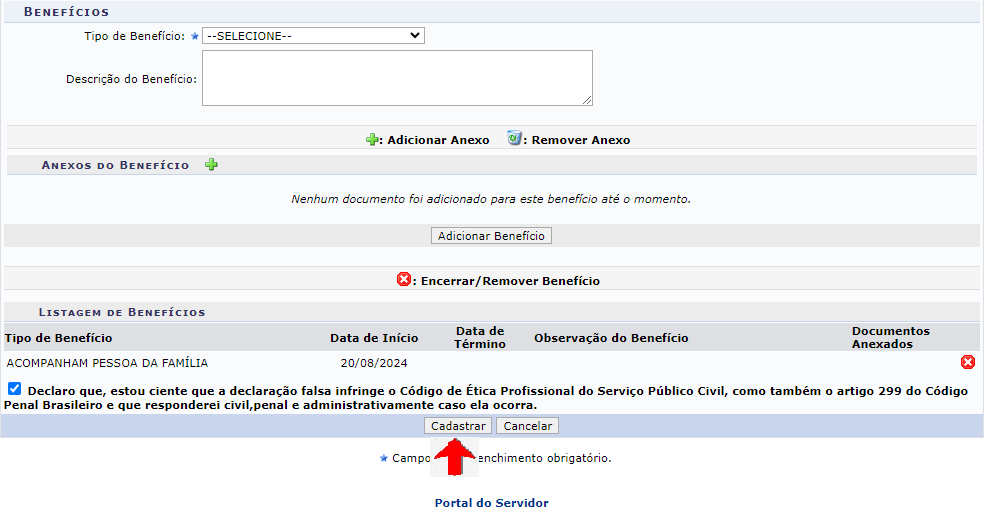The height and width of the screenshot is (512, 986).
Task: Click the Cadastrar button
Action: 458,426
